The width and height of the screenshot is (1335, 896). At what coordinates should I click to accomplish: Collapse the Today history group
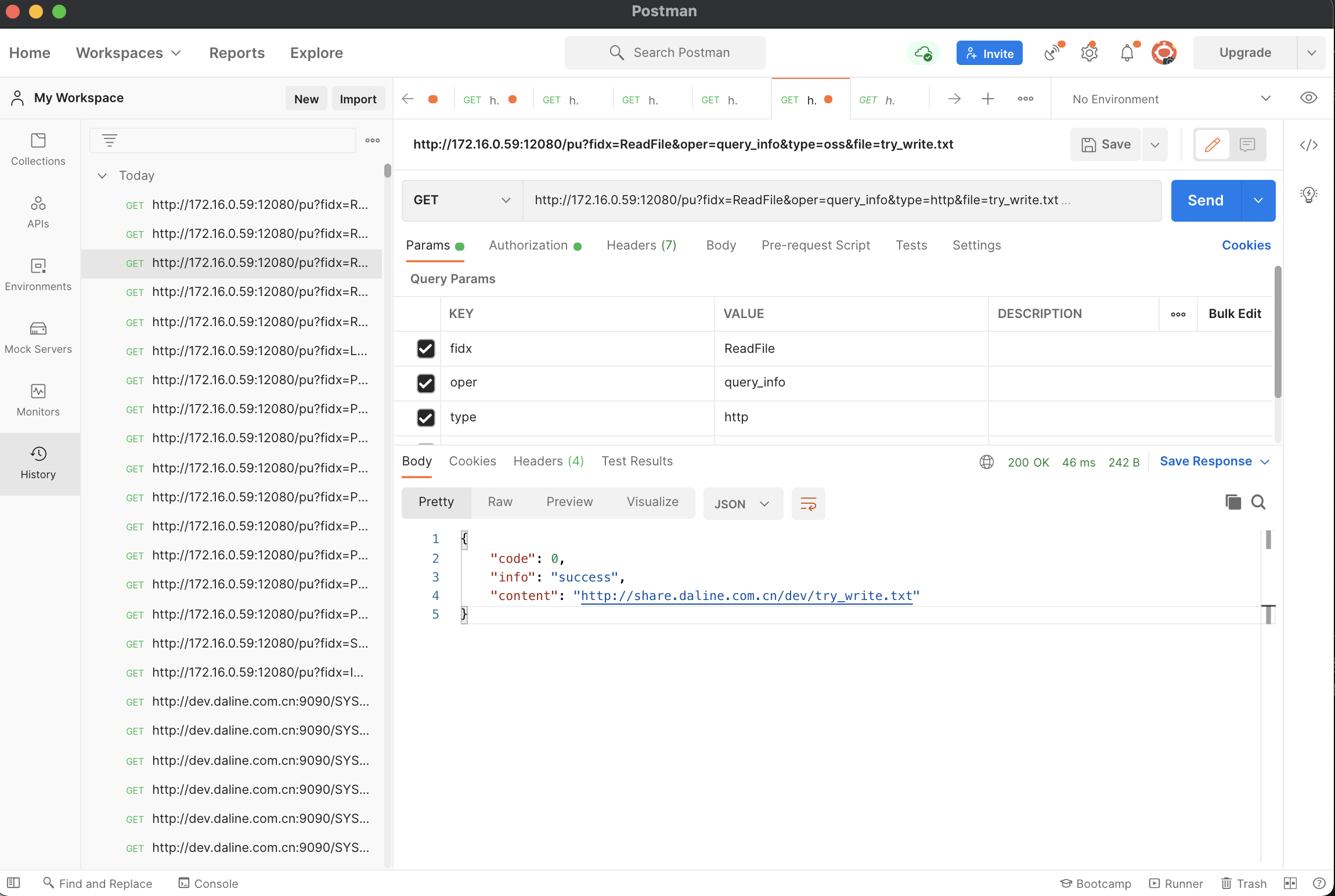pyautogui.click(x=102, y=176)
